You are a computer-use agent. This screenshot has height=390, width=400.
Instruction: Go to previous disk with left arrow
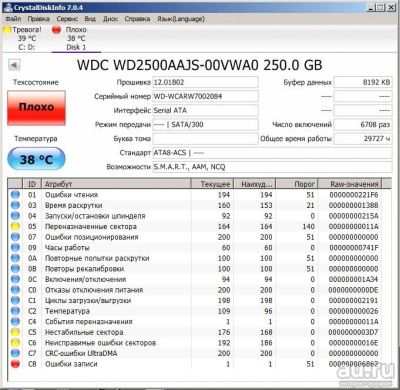pos(14,65)
